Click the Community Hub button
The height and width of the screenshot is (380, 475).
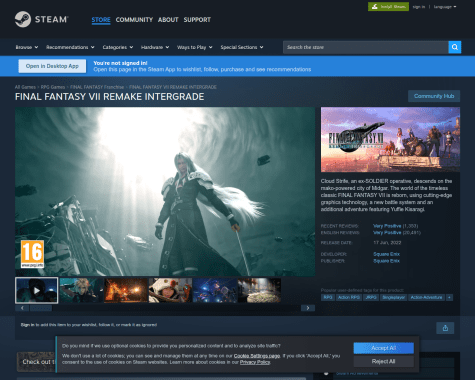tap(434, 96)
